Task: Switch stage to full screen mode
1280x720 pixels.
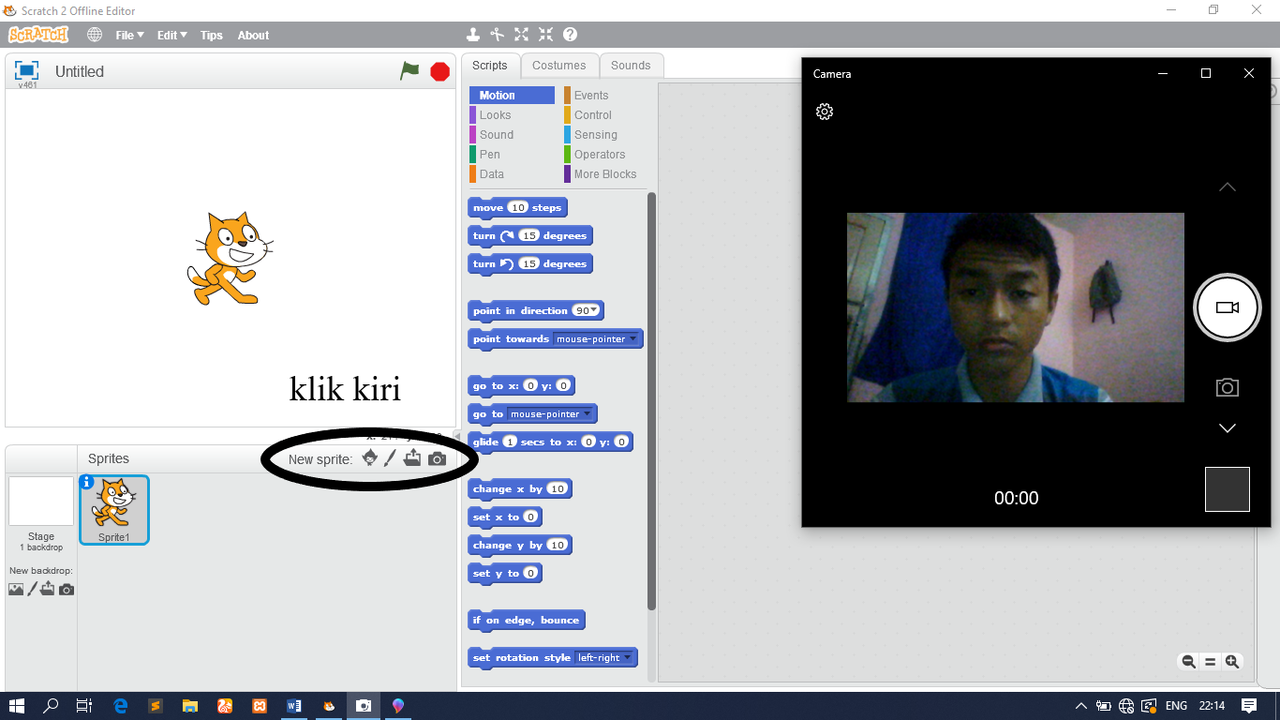Action: click(27, 70)
